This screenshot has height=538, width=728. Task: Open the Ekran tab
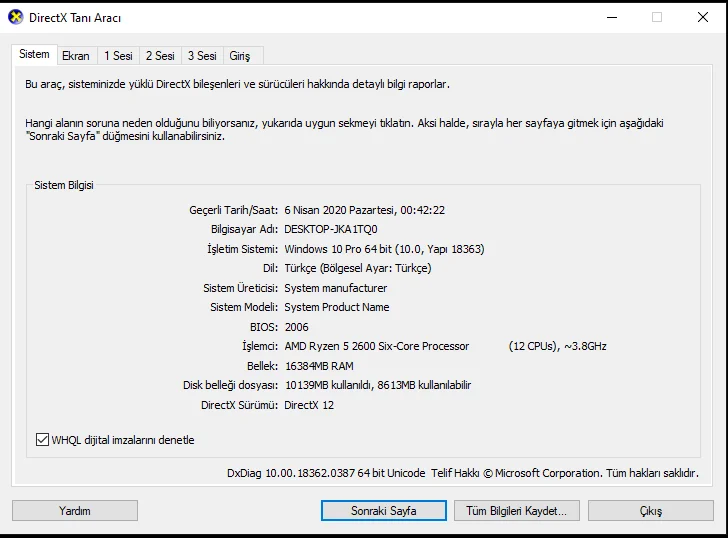pyautogui.click(x=76, y=56)
